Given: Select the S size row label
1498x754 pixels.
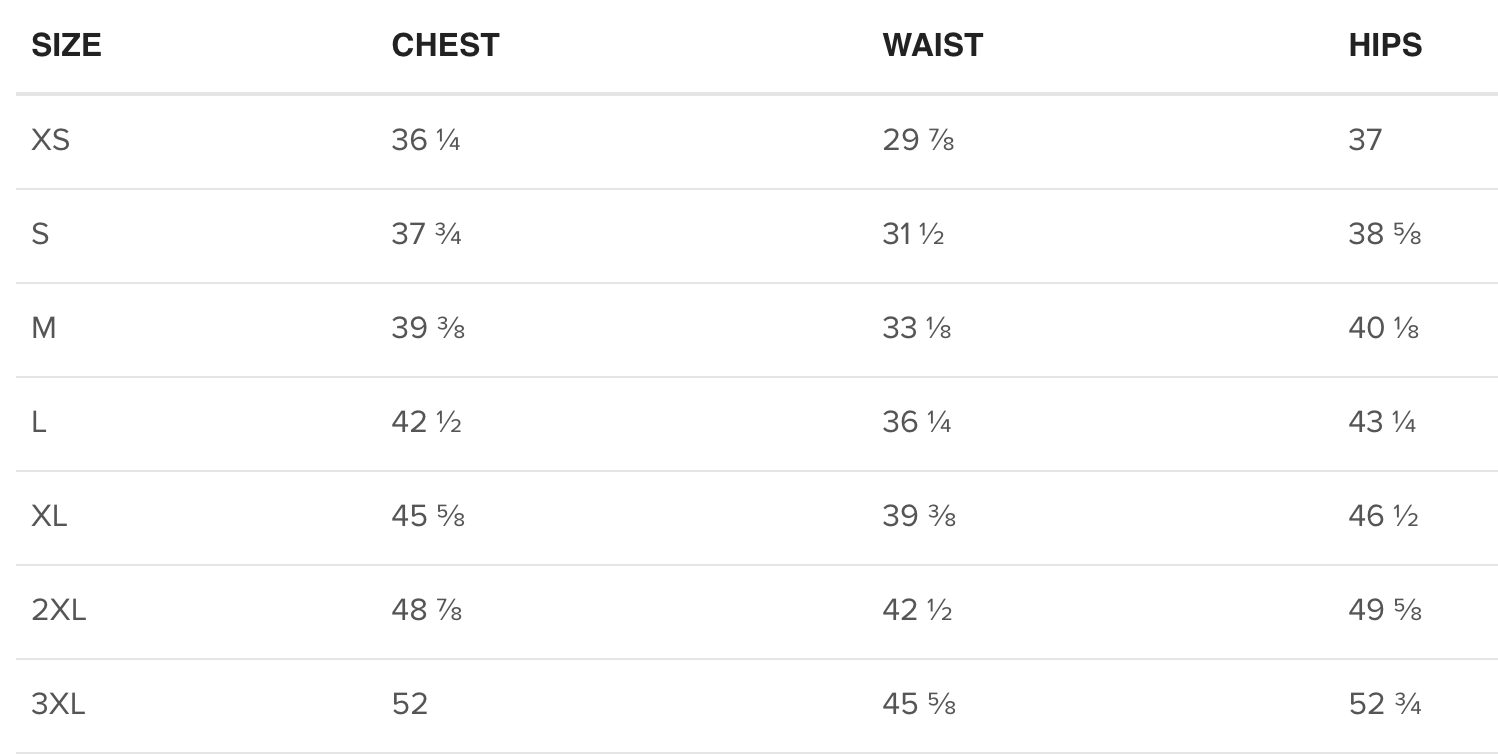Looking at the screenshot, I should tap(40, 234).
